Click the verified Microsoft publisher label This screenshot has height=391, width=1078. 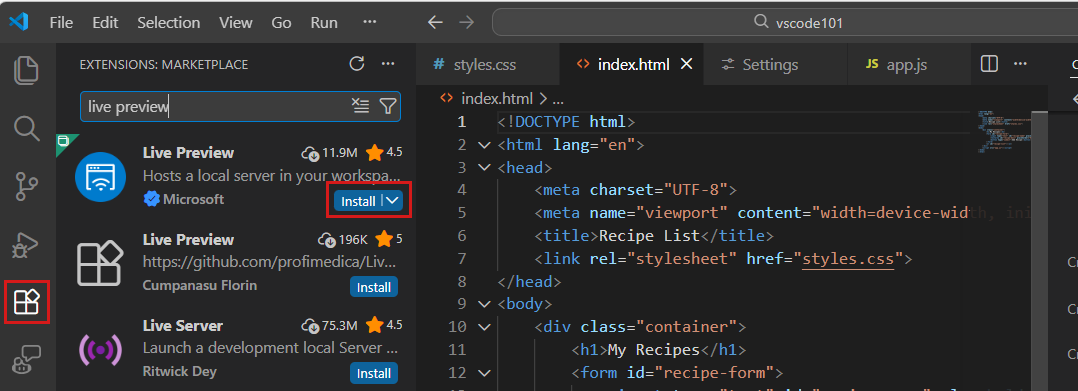[x=184, y=199]
